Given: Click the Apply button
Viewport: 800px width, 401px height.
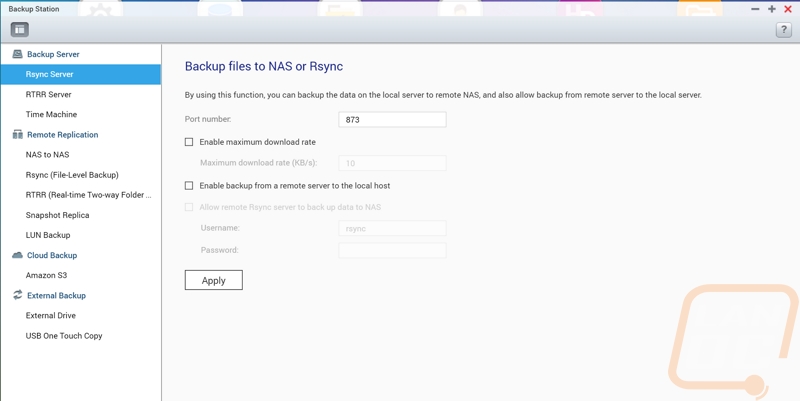Looking at the screenshot, I should pyautogui.click(x=213, y=280).
